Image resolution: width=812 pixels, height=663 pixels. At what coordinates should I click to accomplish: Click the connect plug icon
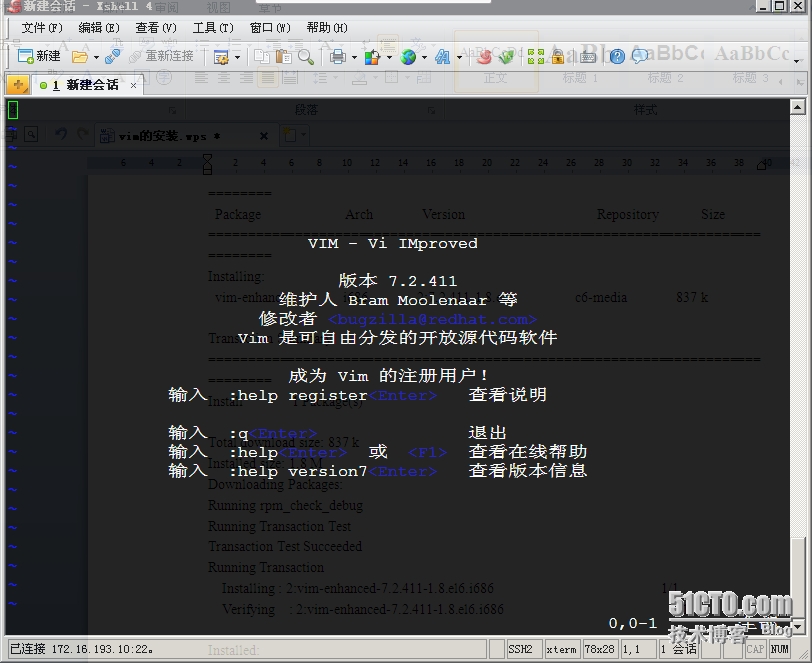tap(112, 56)
